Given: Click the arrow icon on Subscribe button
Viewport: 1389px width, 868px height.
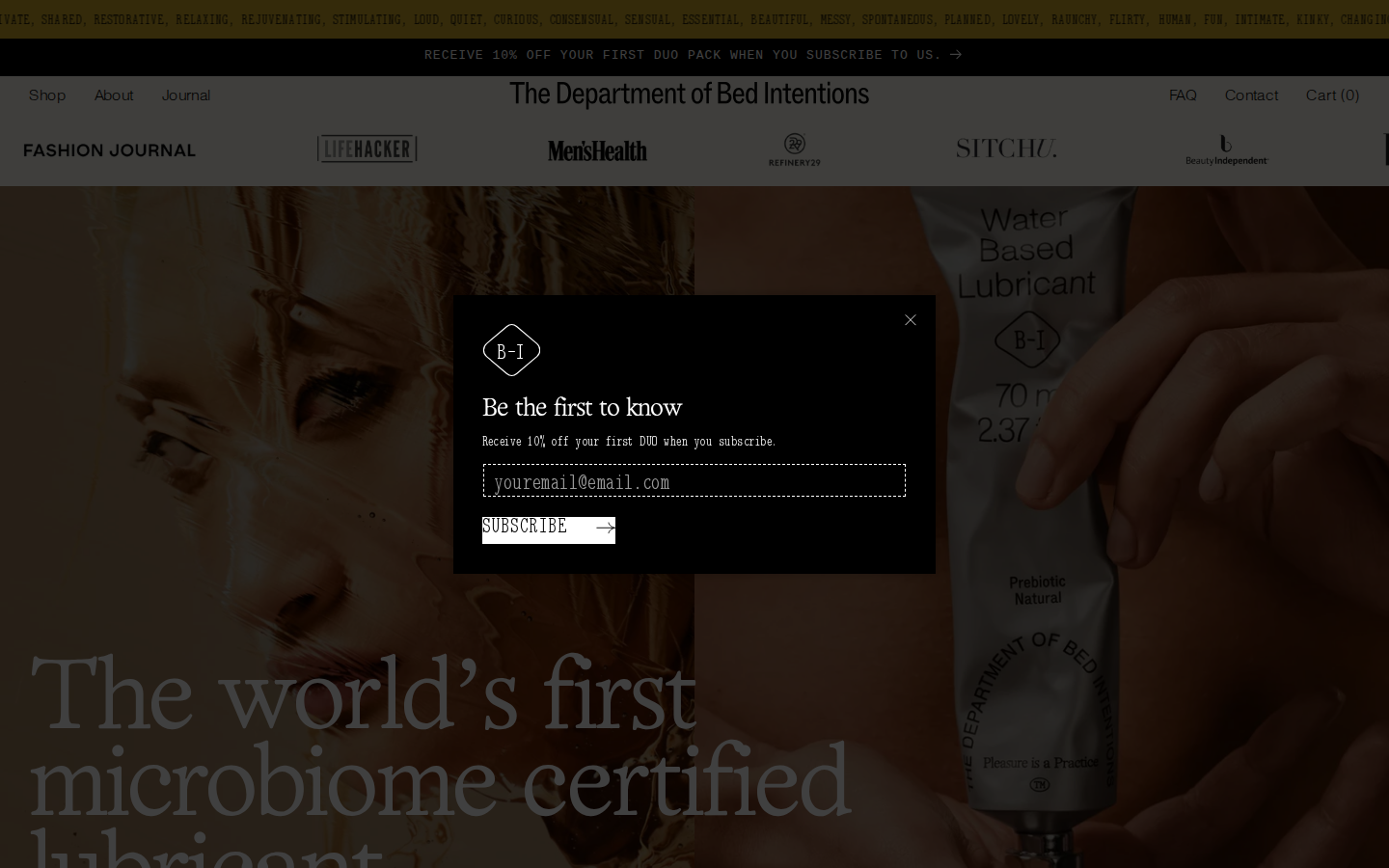Looking at the screenshot, I should [x=605, y=528].
